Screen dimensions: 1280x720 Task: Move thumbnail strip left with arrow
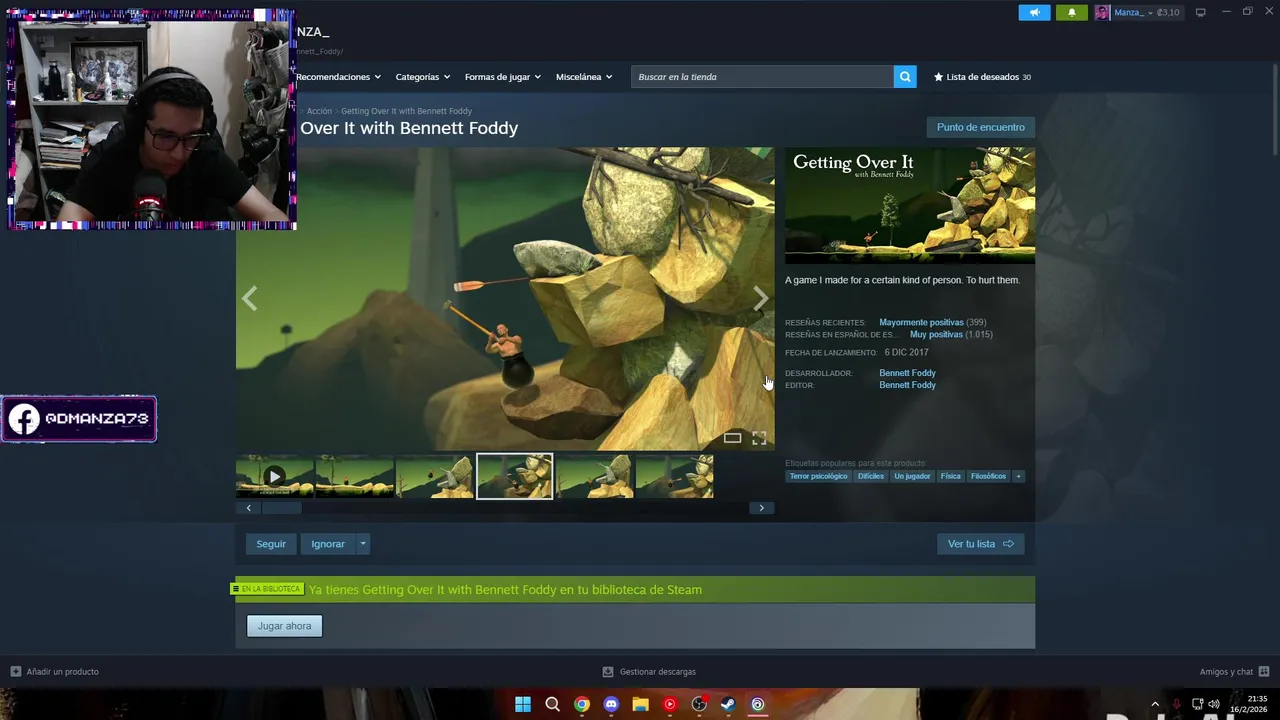(248, 508)
